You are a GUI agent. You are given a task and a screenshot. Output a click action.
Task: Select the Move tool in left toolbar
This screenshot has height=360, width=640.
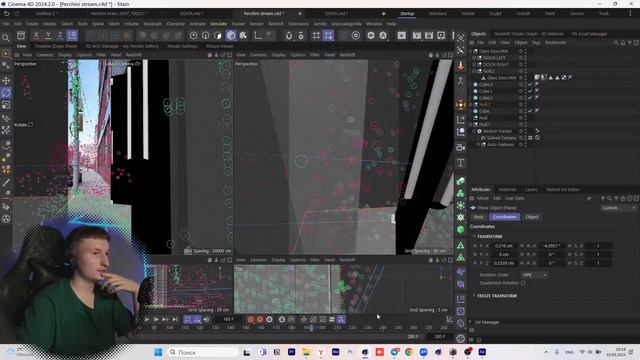coord(6,80)
